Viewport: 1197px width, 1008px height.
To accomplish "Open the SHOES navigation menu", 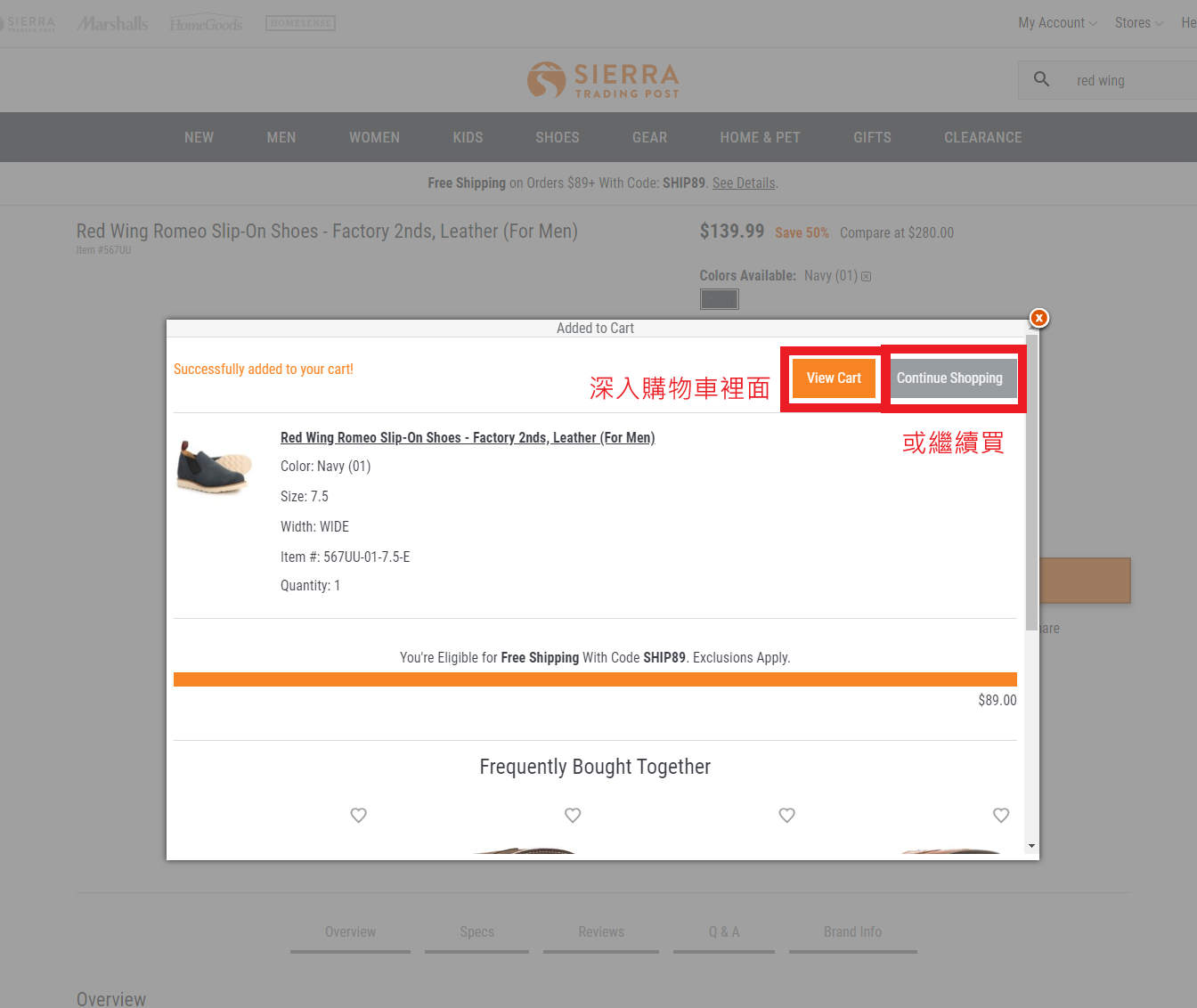I will pyautogui.click(x=558, y=137).
